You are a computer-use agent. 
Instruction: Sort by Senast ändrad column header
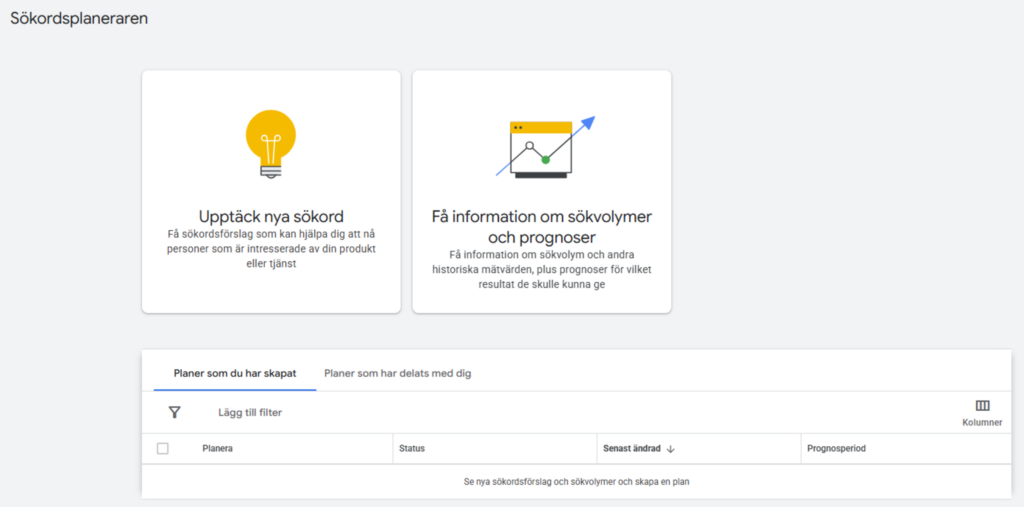631,449
